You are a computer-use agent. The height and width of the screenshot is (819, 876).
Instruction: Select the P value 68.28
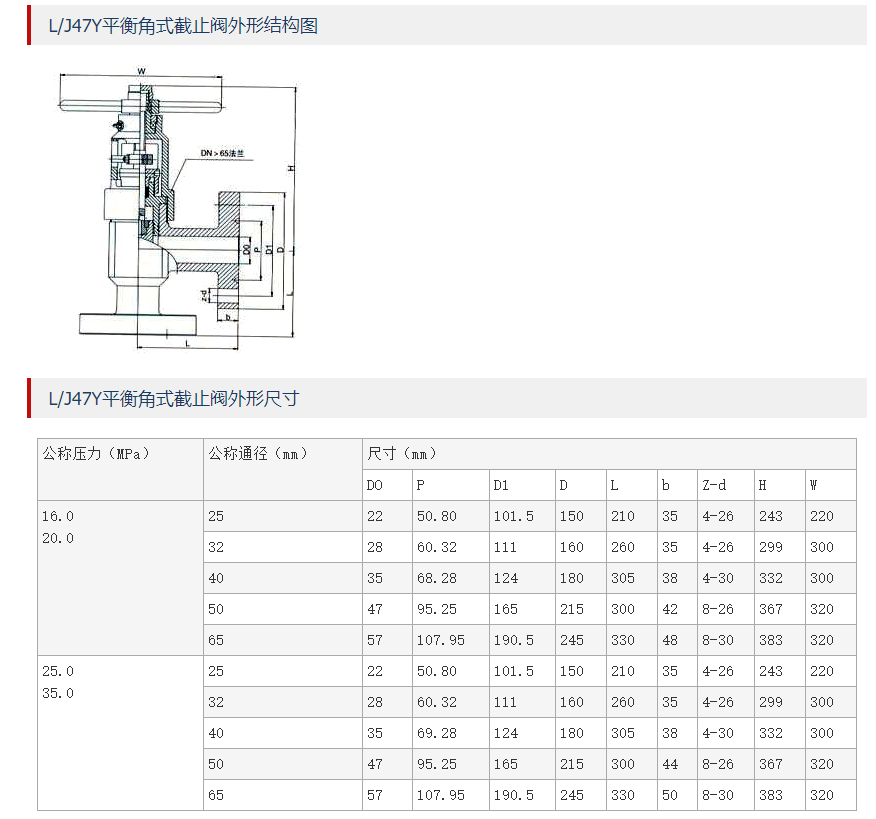436,578
